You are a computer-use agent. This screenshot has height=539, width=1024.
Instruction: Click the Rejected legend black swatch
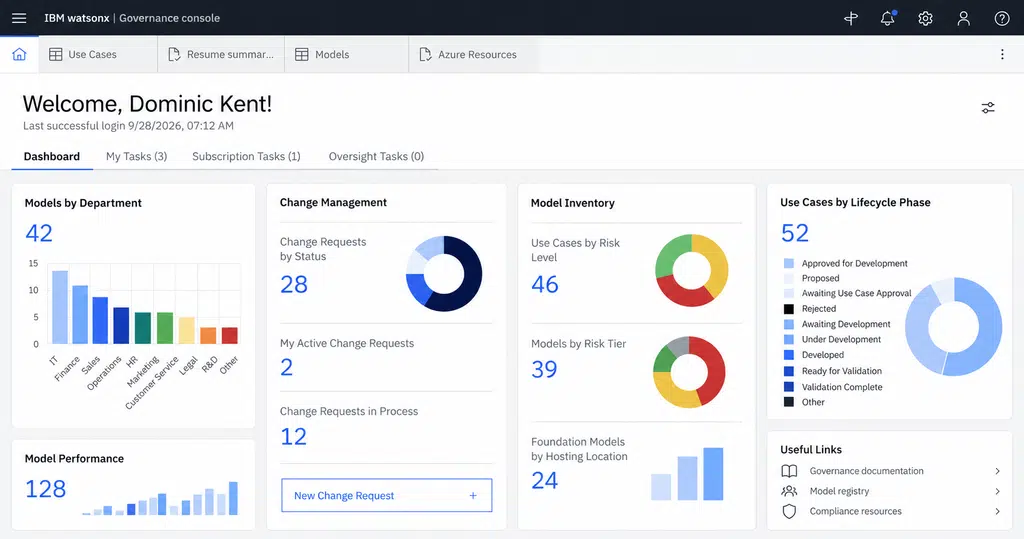[789, 308]
